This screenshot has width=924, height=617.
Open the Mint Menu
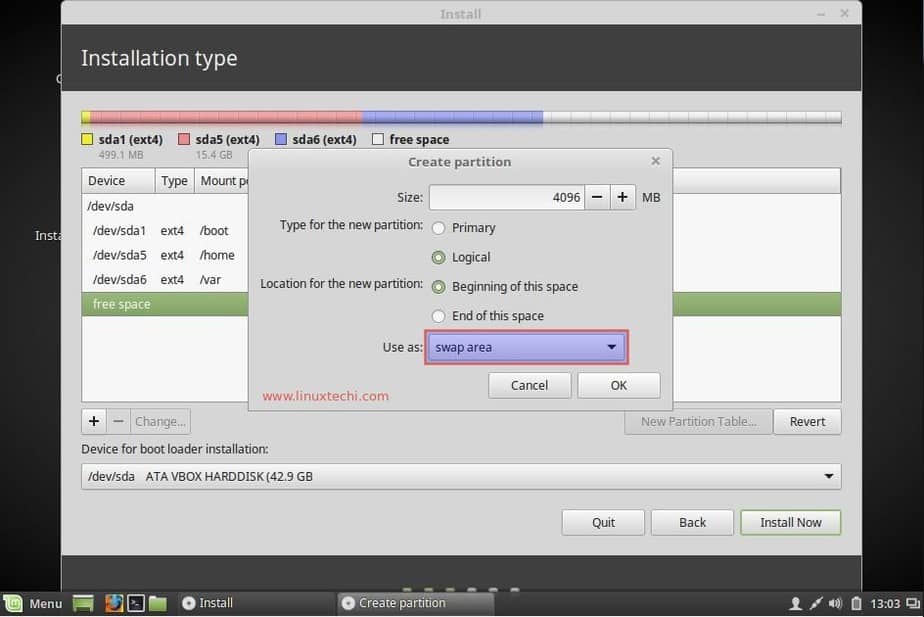35,603
